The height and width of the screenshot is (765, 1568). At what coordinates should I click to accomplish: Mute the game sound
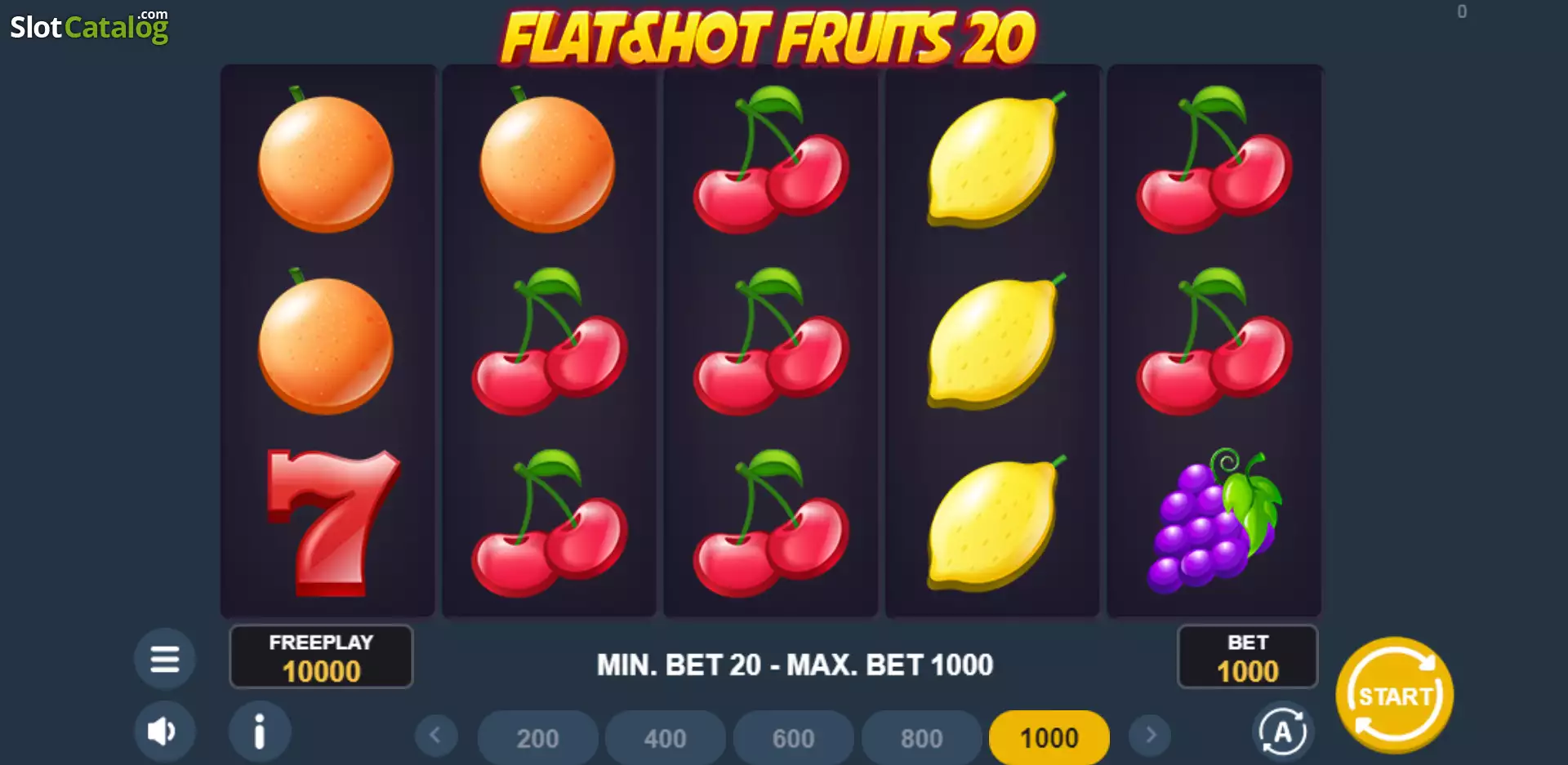pos(164,731)
